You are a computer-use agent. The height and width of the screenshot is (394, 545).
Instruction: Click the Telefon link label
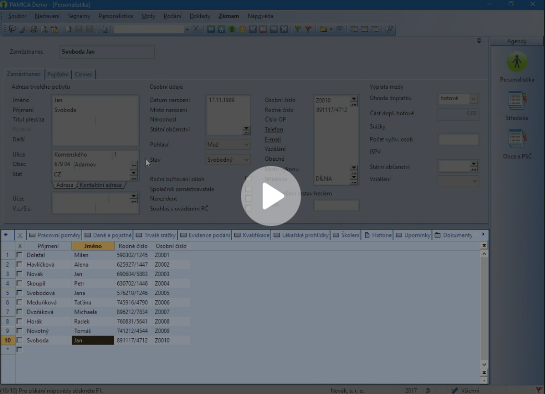tap(274, 130)
